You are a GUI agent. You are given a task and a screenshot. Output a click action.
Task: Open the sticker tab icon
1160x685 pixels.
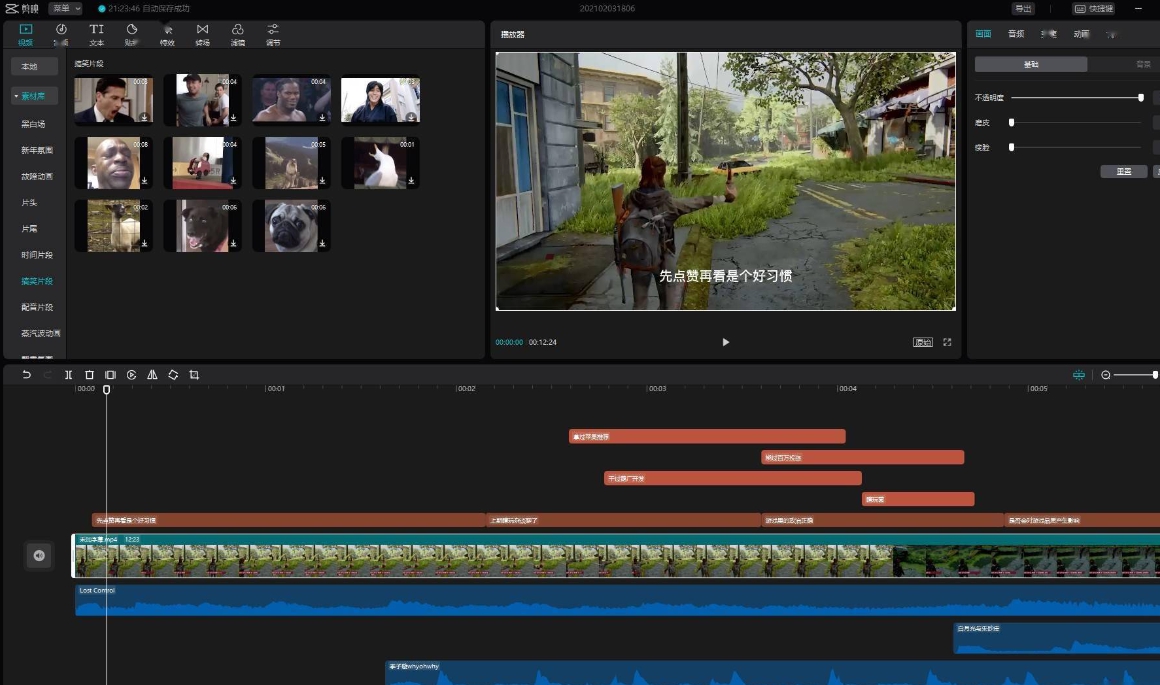tap(132, 34)
